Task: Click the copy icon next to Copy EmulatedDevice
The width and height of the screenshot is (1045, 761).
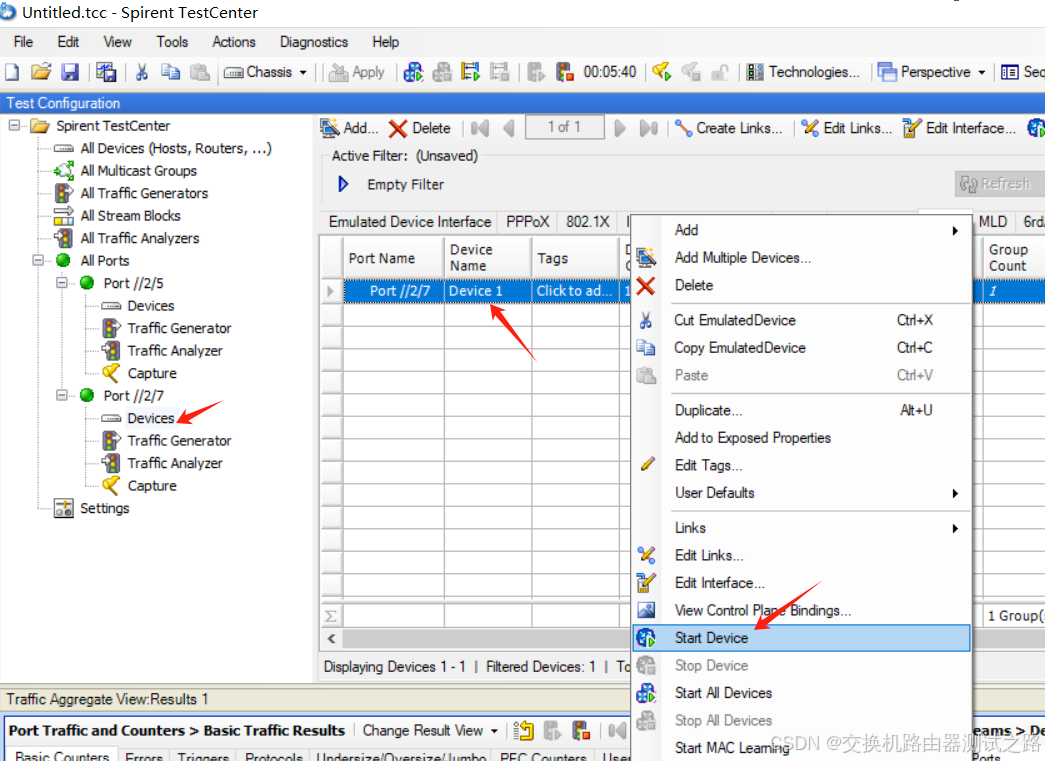Action: (x=645, y=348)
